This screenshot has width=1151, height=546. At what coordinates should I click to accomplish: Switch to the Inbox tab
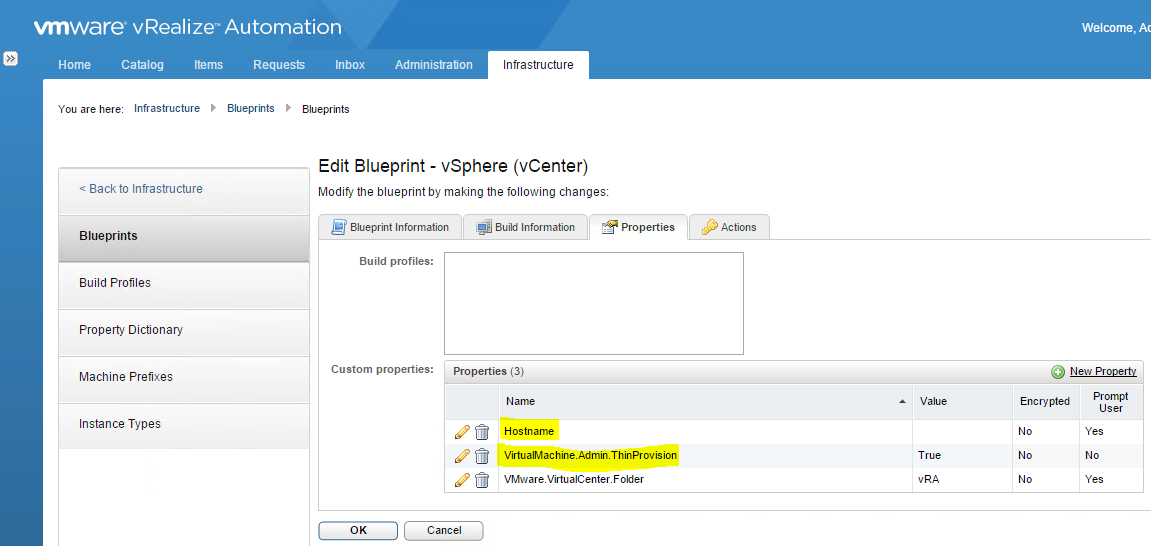coord(350,65)
